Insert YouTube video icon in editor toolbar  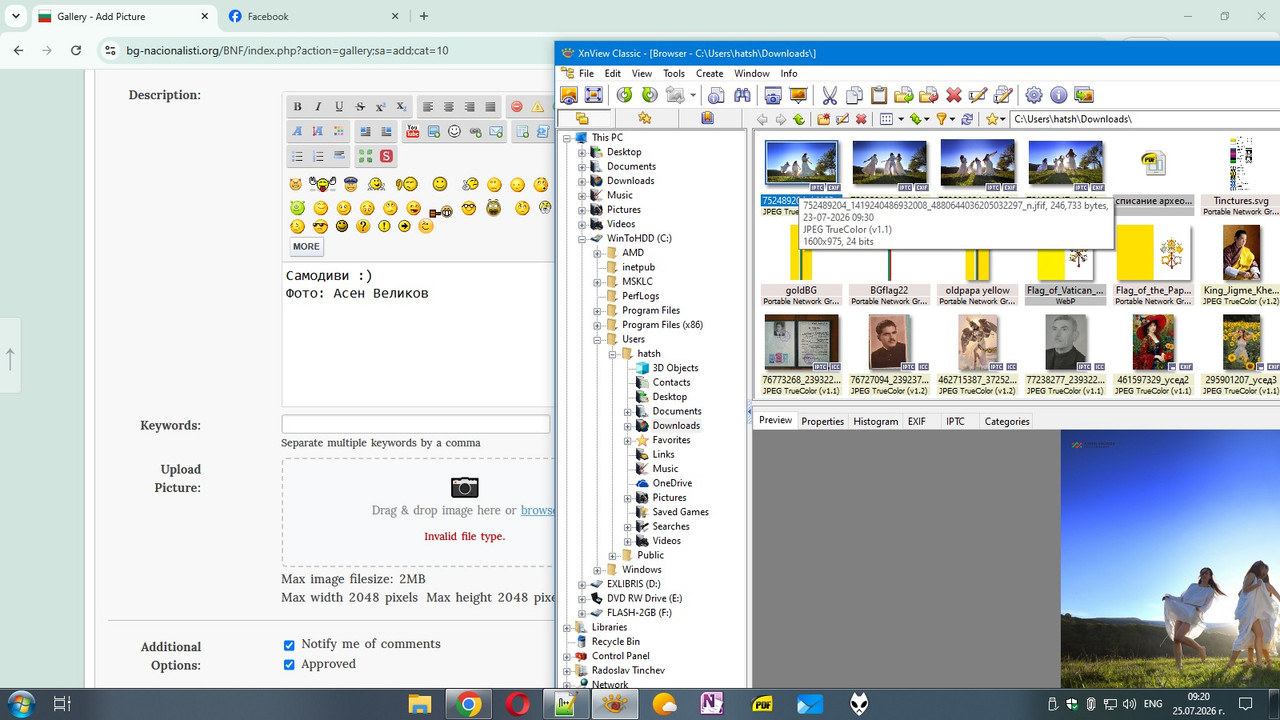[412, 131]
